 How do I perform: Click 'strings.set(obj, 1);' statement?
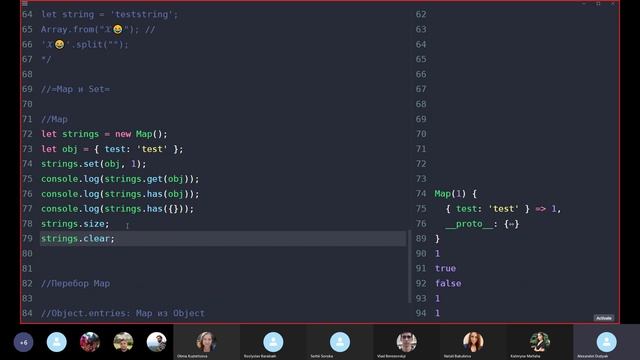93,164
